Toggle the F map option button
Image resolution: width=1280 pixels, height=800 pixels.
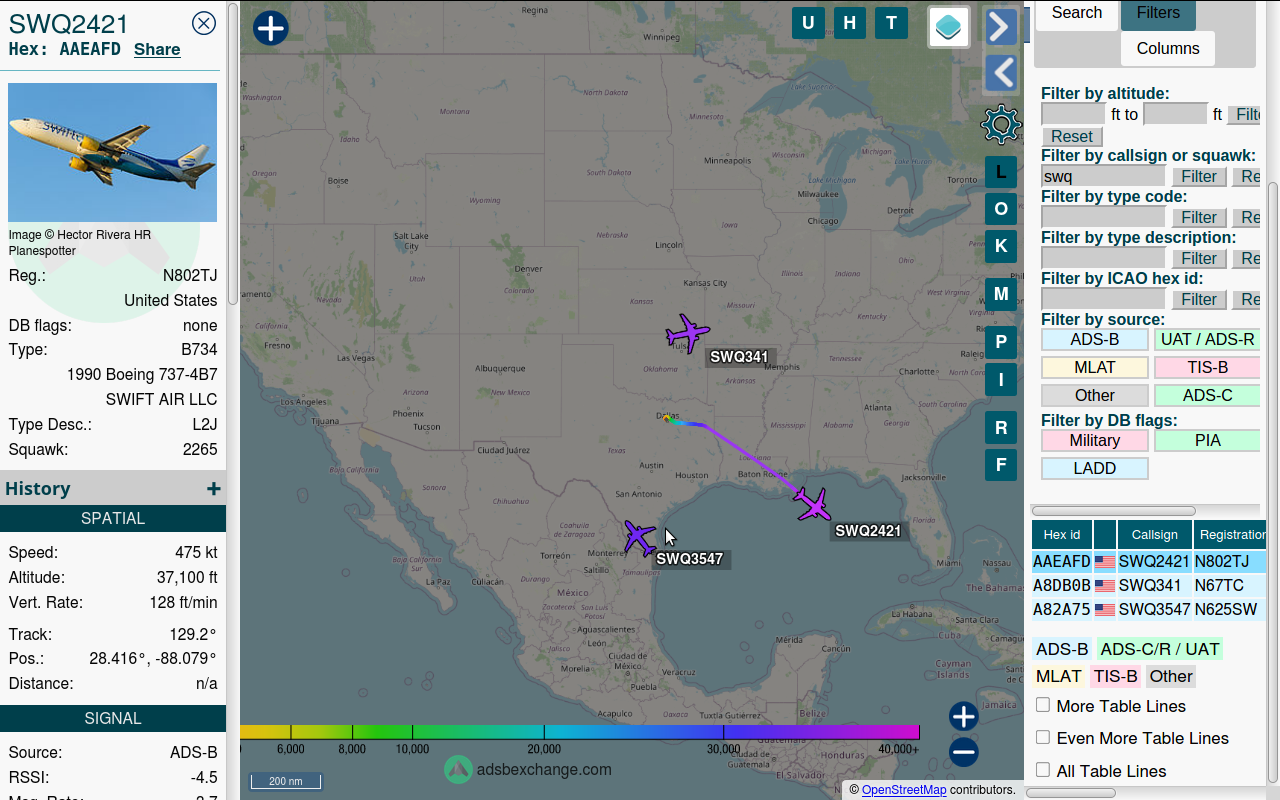(1001, 465)
